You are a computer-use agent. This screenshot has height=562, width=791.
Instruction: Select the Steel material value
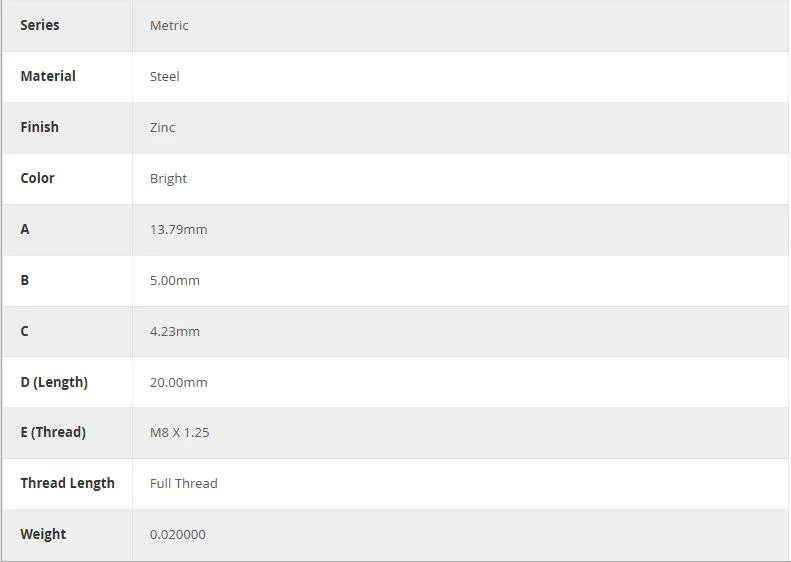(164, 77)
